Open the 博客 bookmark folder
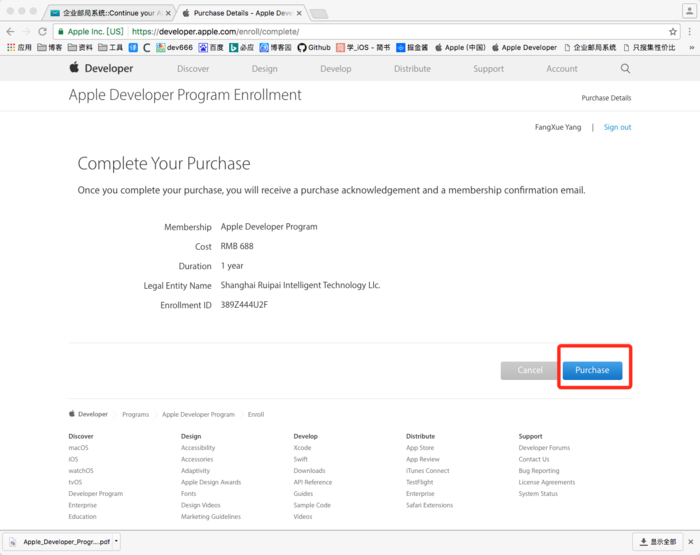700x555 pixels. [50, 47]
